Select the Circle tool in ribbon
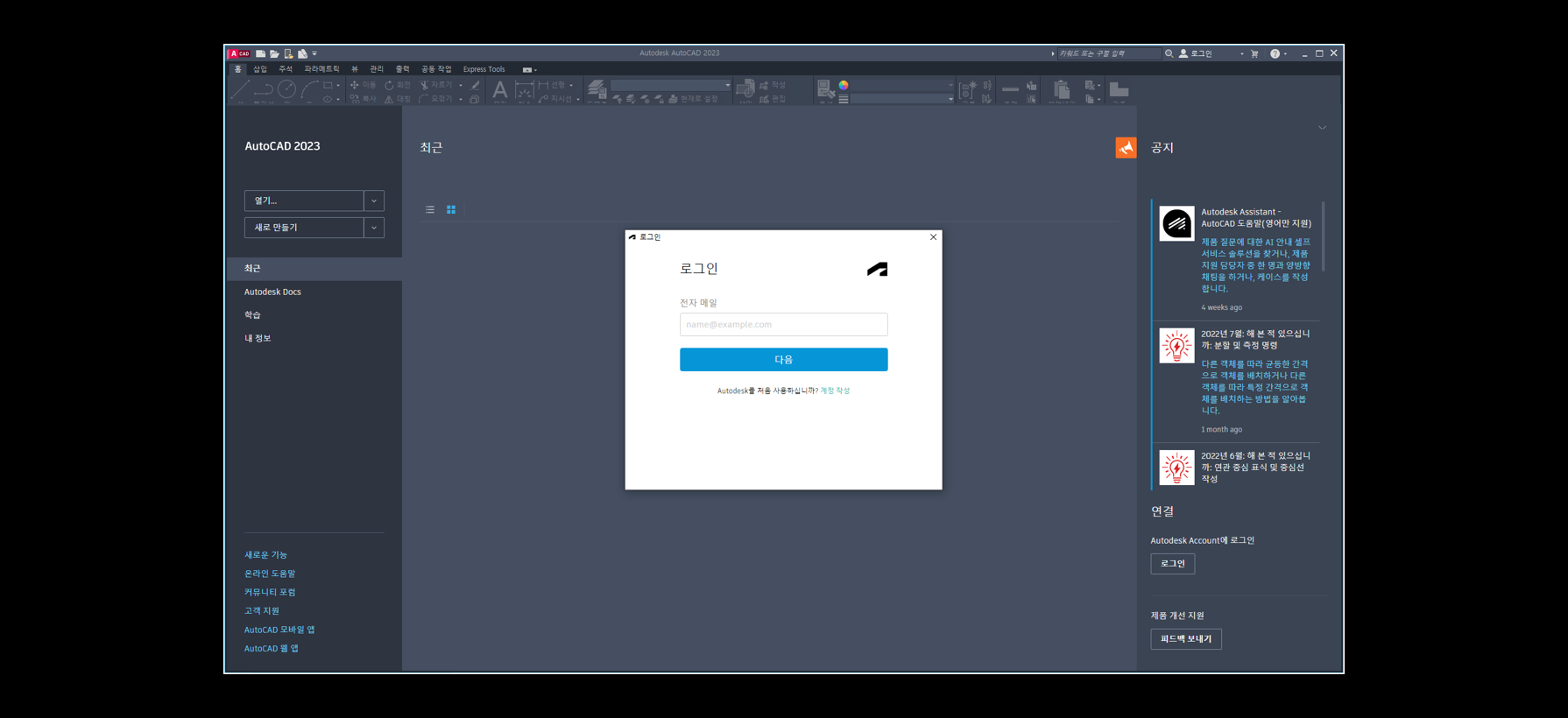This screenshot has height=718, width=1568. pyautogui.click(x=286, y=89)
